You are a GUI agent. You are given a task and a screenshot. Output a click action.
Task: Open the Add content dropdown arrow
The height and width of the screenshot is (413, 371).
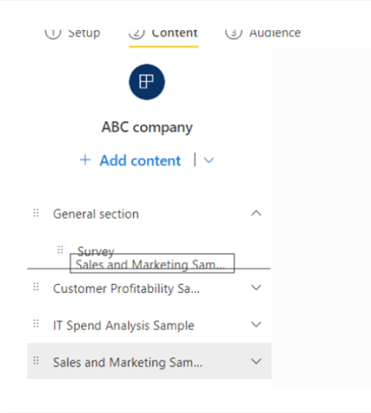click(x=209, y=161)
